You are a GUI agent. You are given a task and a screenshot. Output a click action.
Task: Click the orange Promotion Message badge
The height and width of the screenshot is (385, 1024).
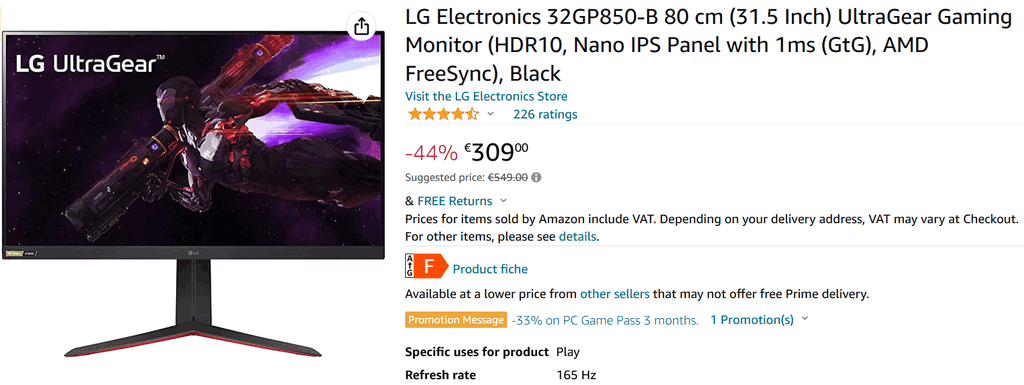(456, 320)
